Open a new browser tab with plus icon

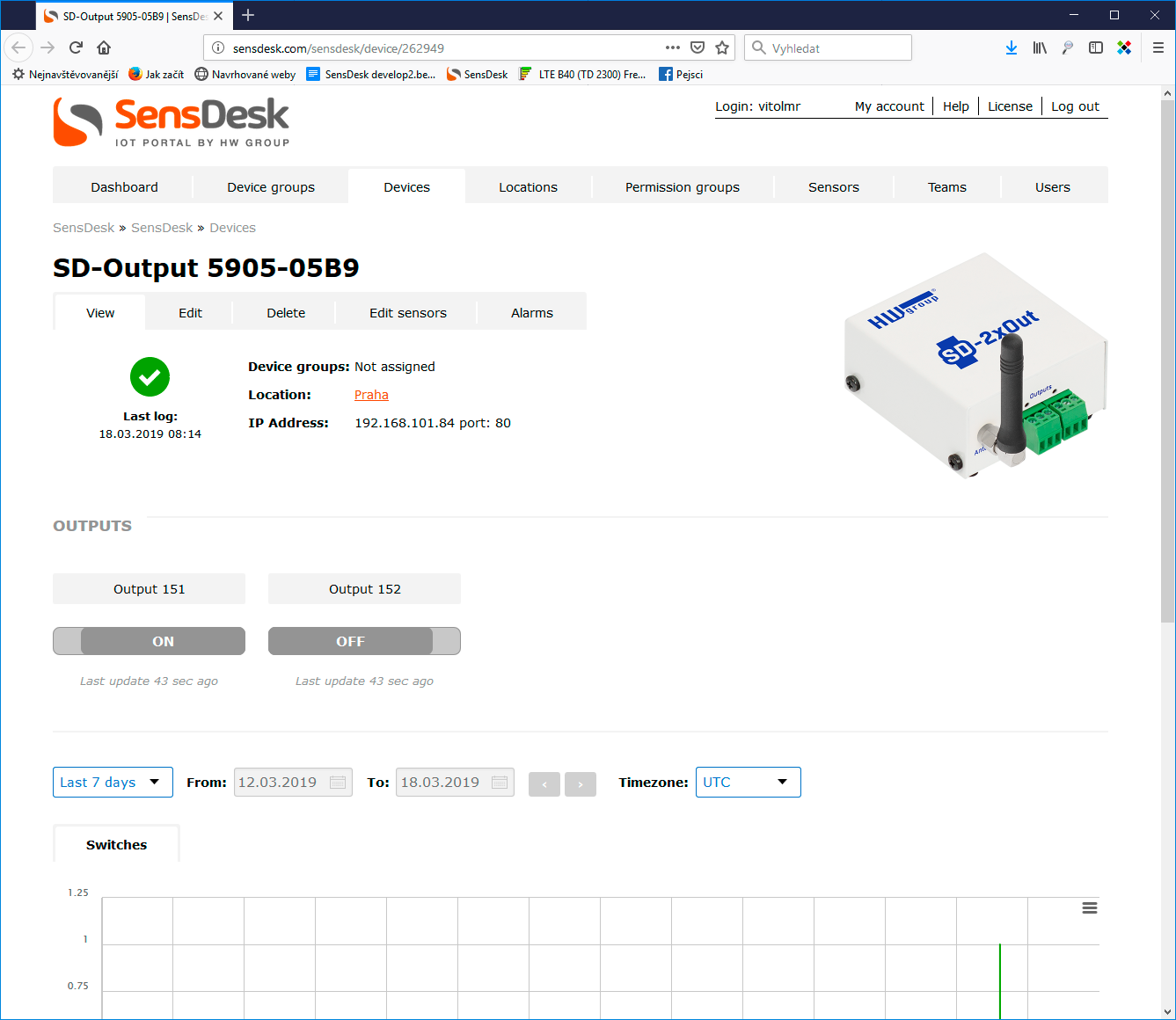coord(248,15)
